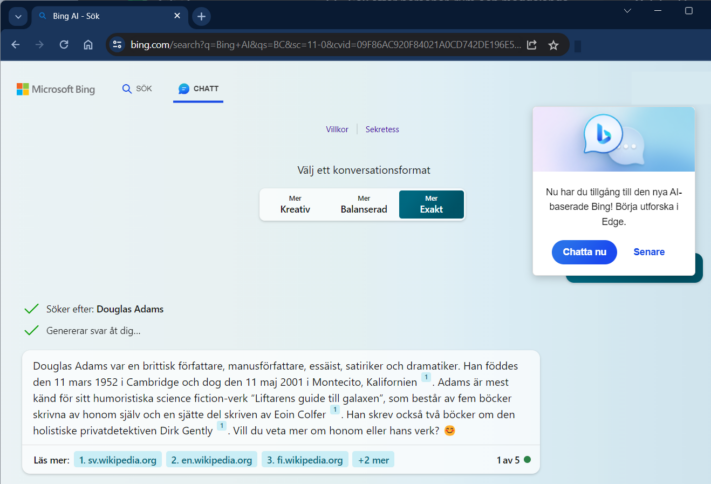The height and width of the screenshot is (484, 711).
Task: Select Mer Balanserad conversation style
Action: click(363, 204)
